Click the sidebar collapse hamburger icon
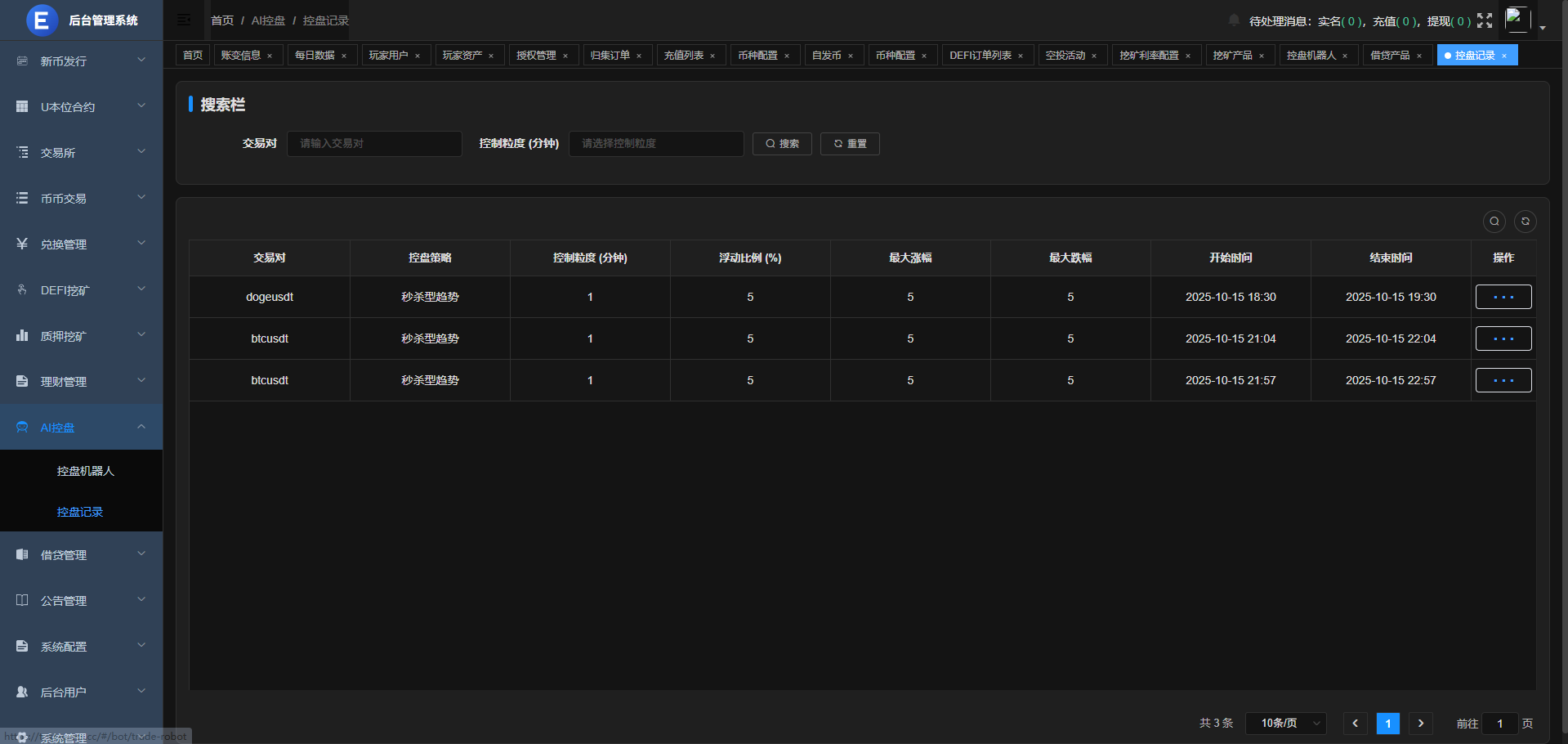Viewport: 1568px width, 744px height. pyautogui.click(x=184, y=20)
